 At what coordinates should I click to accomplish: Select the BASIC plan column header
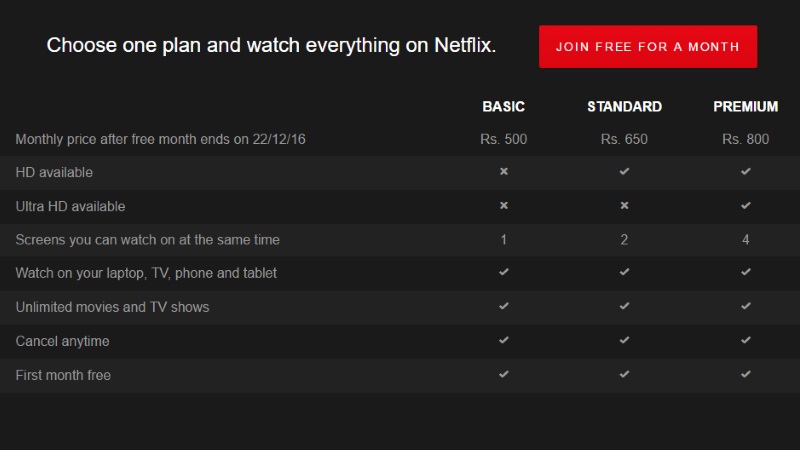[504, 107]
